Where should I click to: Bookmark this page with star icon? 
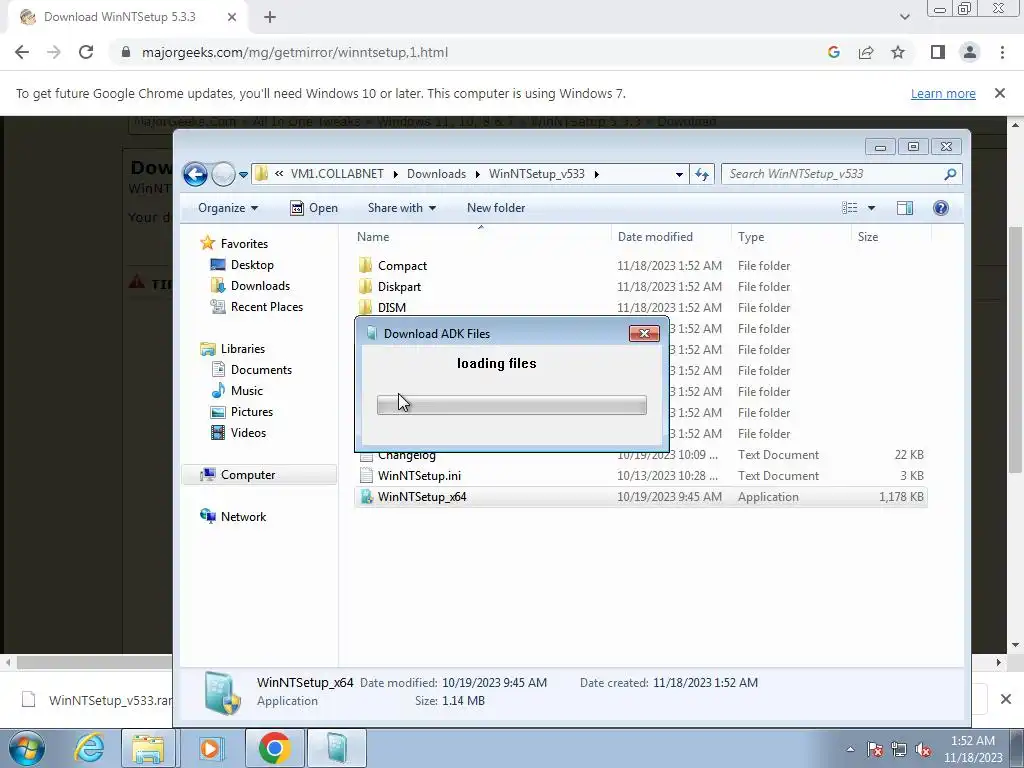(x=898, y=52)
